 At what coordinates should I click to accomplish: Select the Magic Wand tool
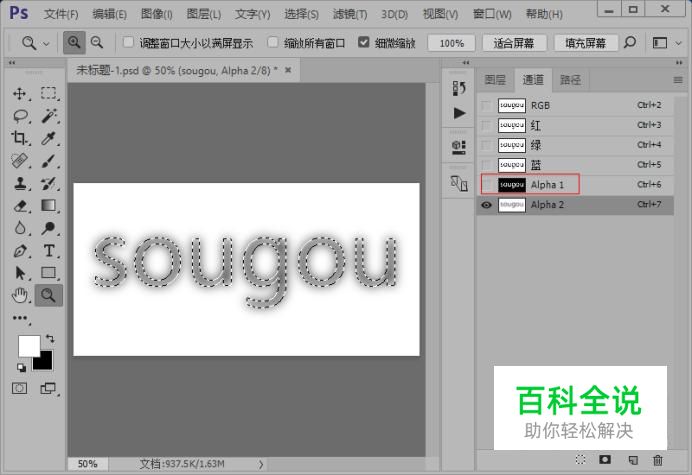(49, 116)
